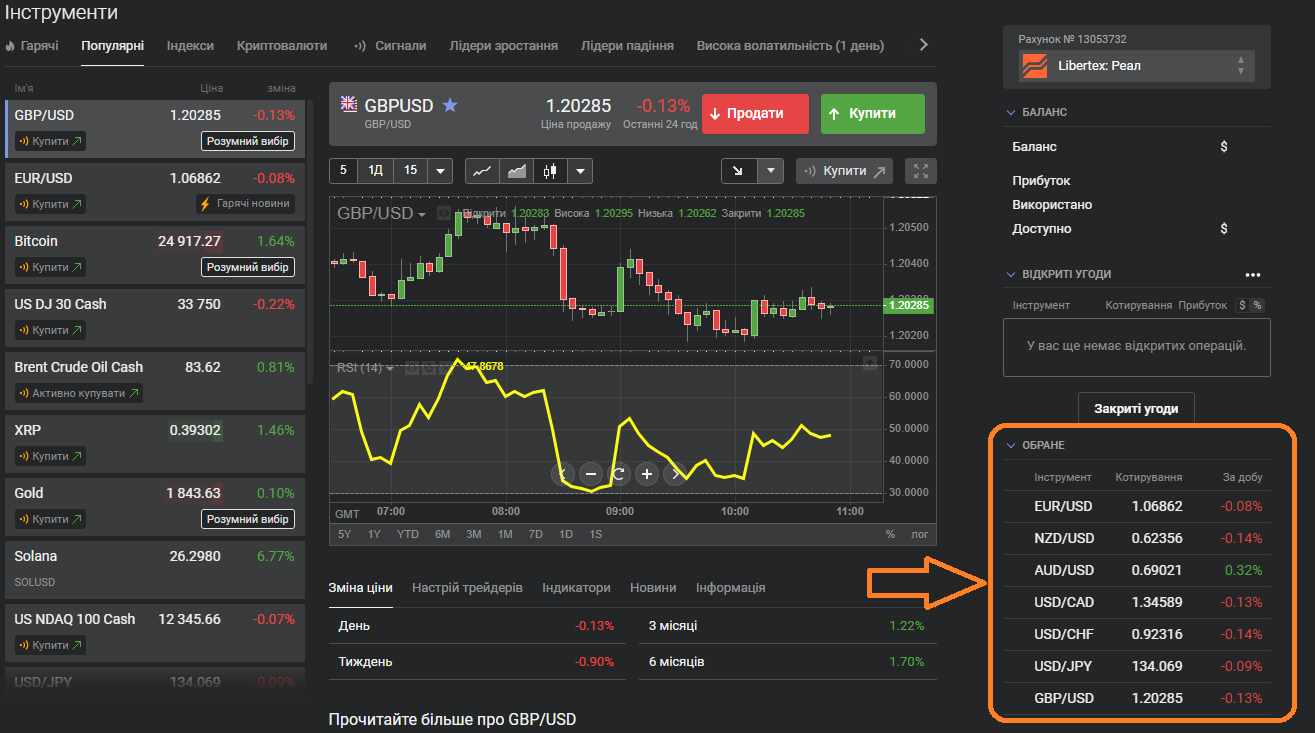Toggle profit display to percent
Image resolution: width=1315 pixels, height=733 pixels.
point(1257,305)
